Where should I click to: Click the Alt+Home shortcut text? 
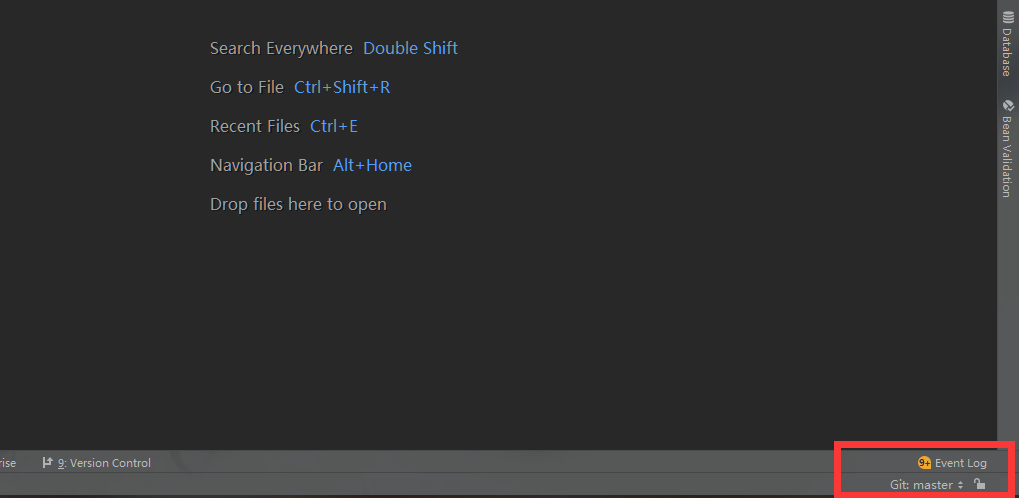pyautogui.click(x=372, y=165)
